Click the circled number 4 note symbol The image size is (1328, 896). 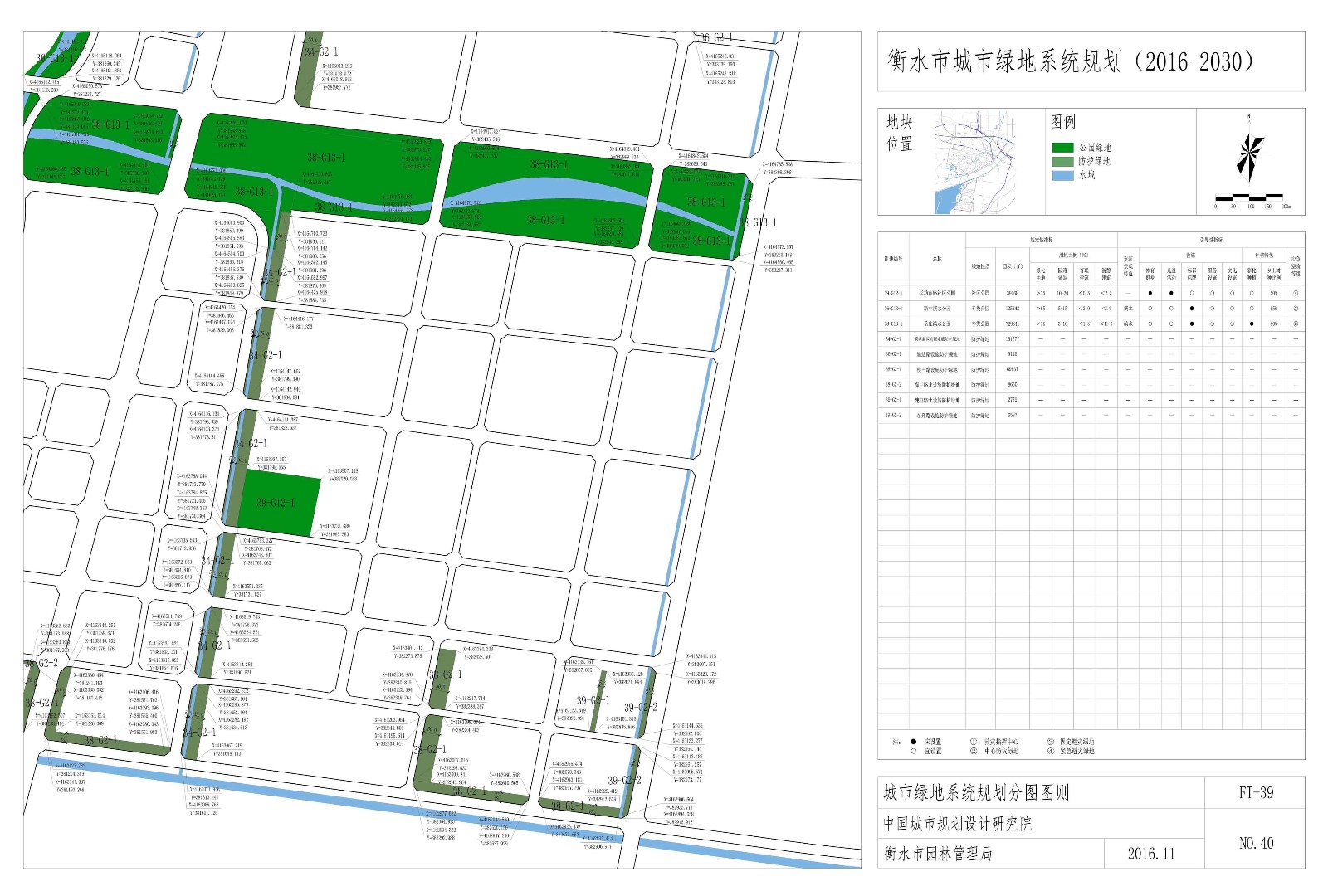tap(1050, 751)
